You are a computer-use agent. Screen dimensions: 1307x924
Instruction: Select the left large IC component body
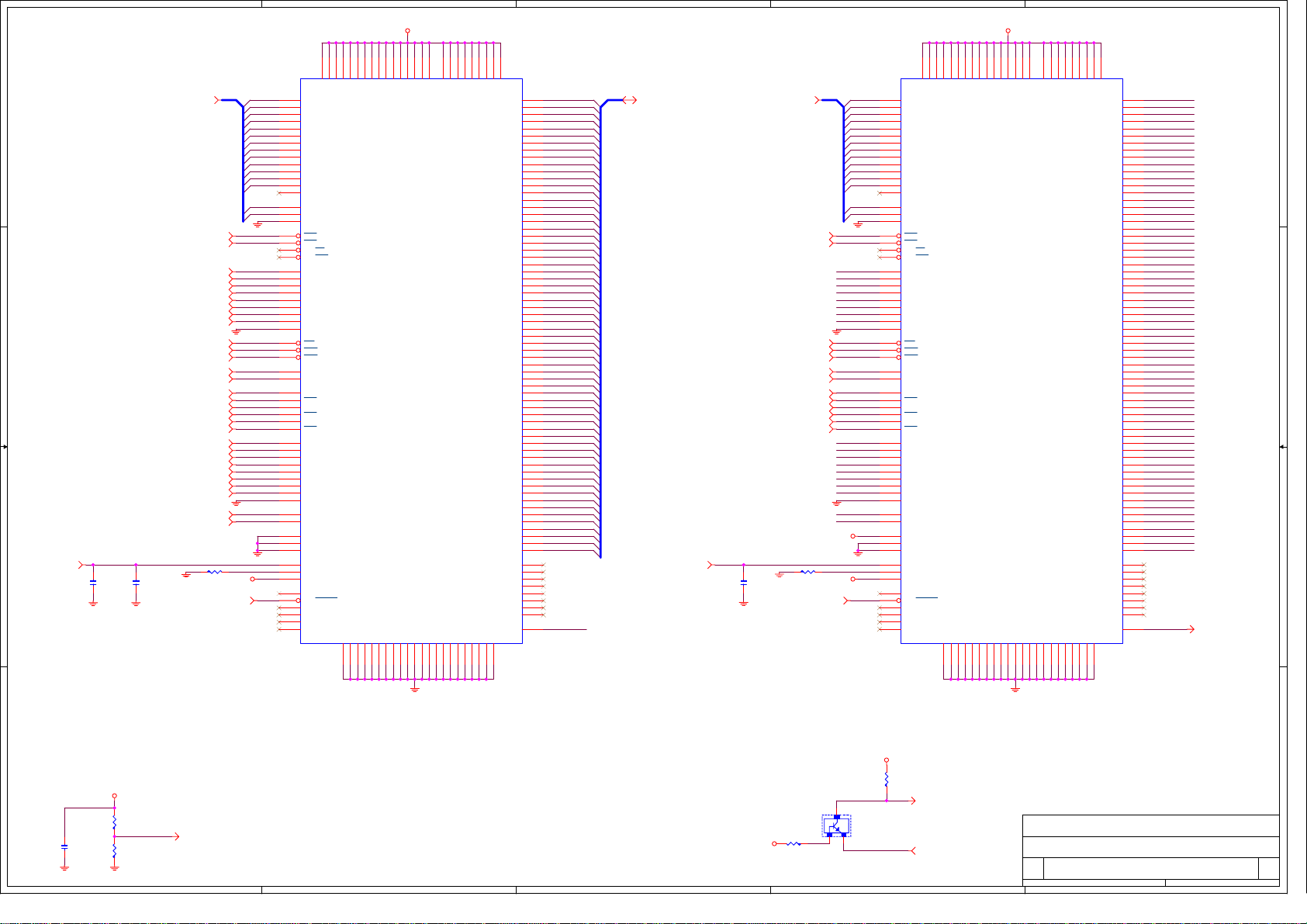point(411,361)
